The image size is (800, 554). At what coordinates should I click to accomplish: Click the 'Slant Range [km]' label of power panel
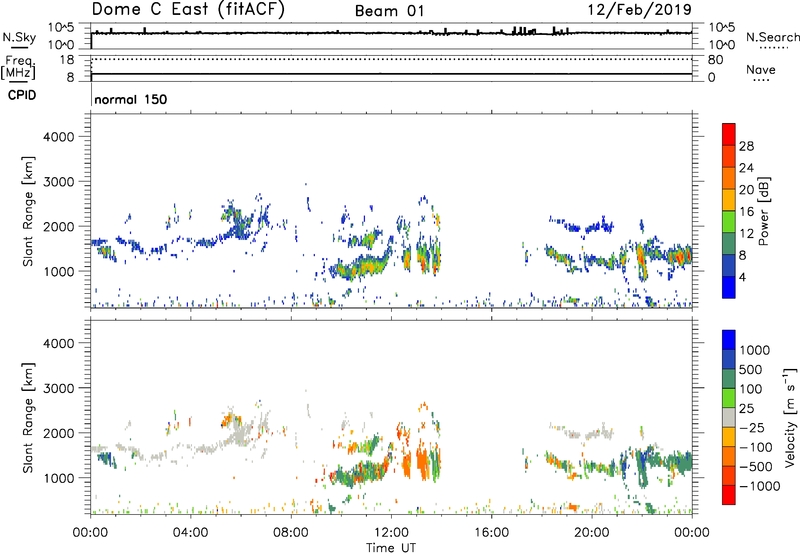pyautogui.click(x=28, y=211)
